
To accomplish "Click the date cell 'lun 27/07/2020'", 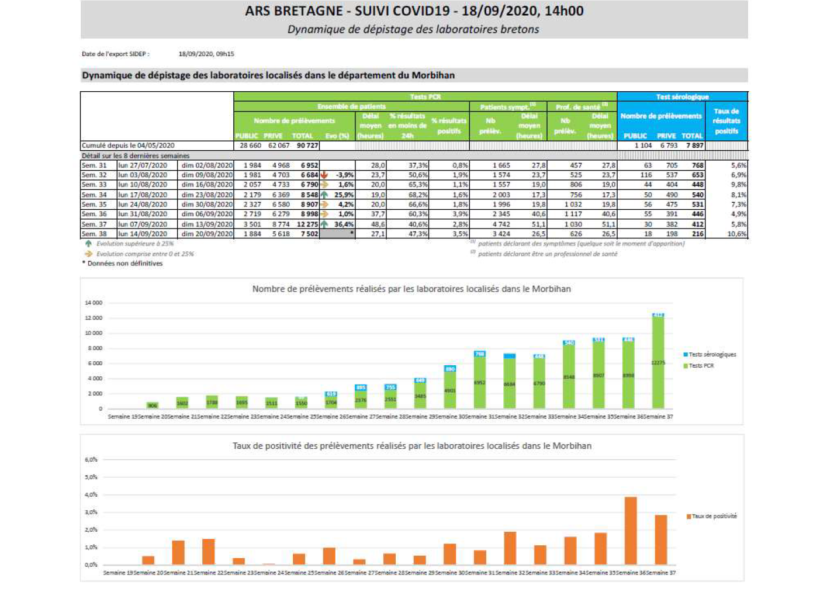I will point(142,165).
